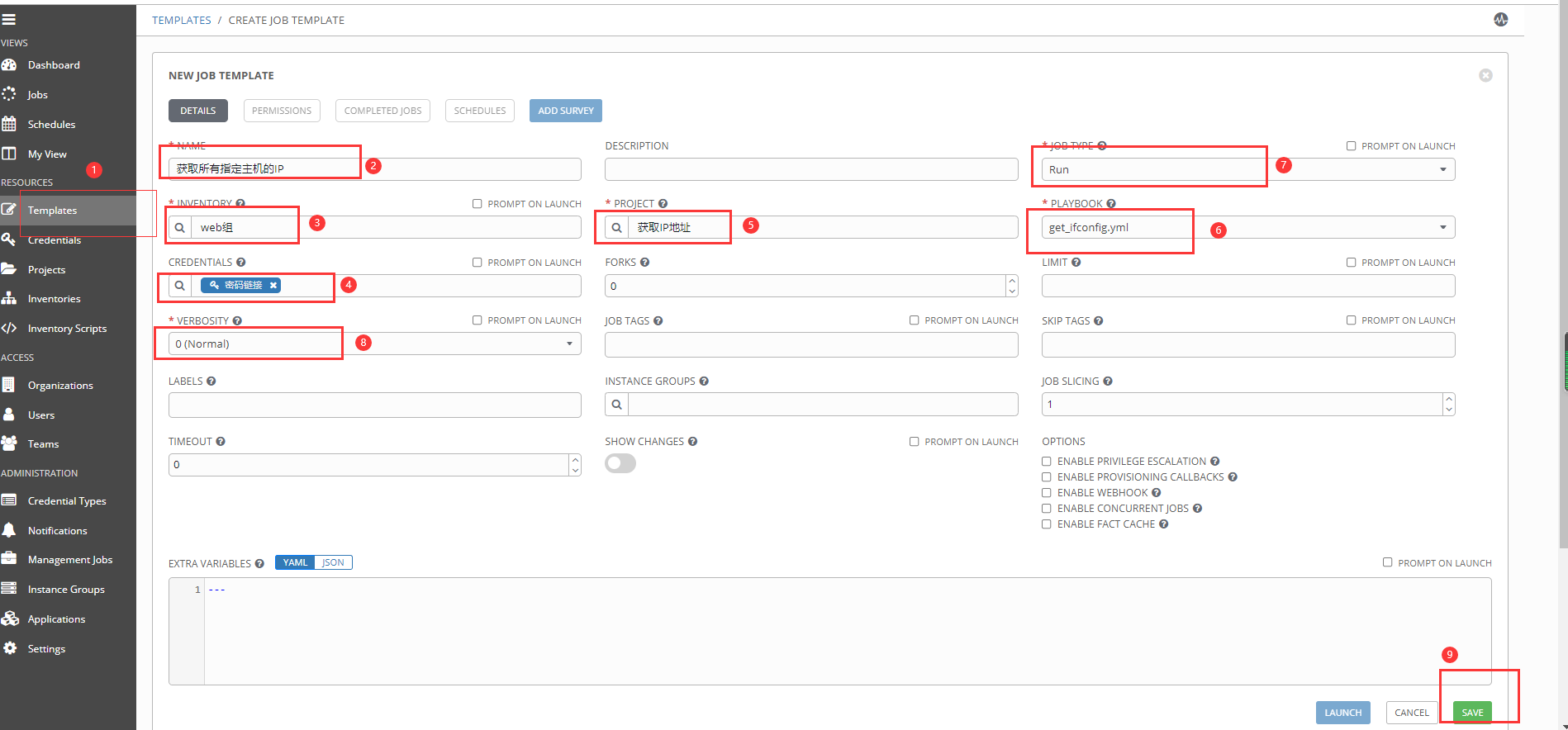The image size is (1568, 730).
Task: Click the Instance Groups server icon
Action: 9,589
